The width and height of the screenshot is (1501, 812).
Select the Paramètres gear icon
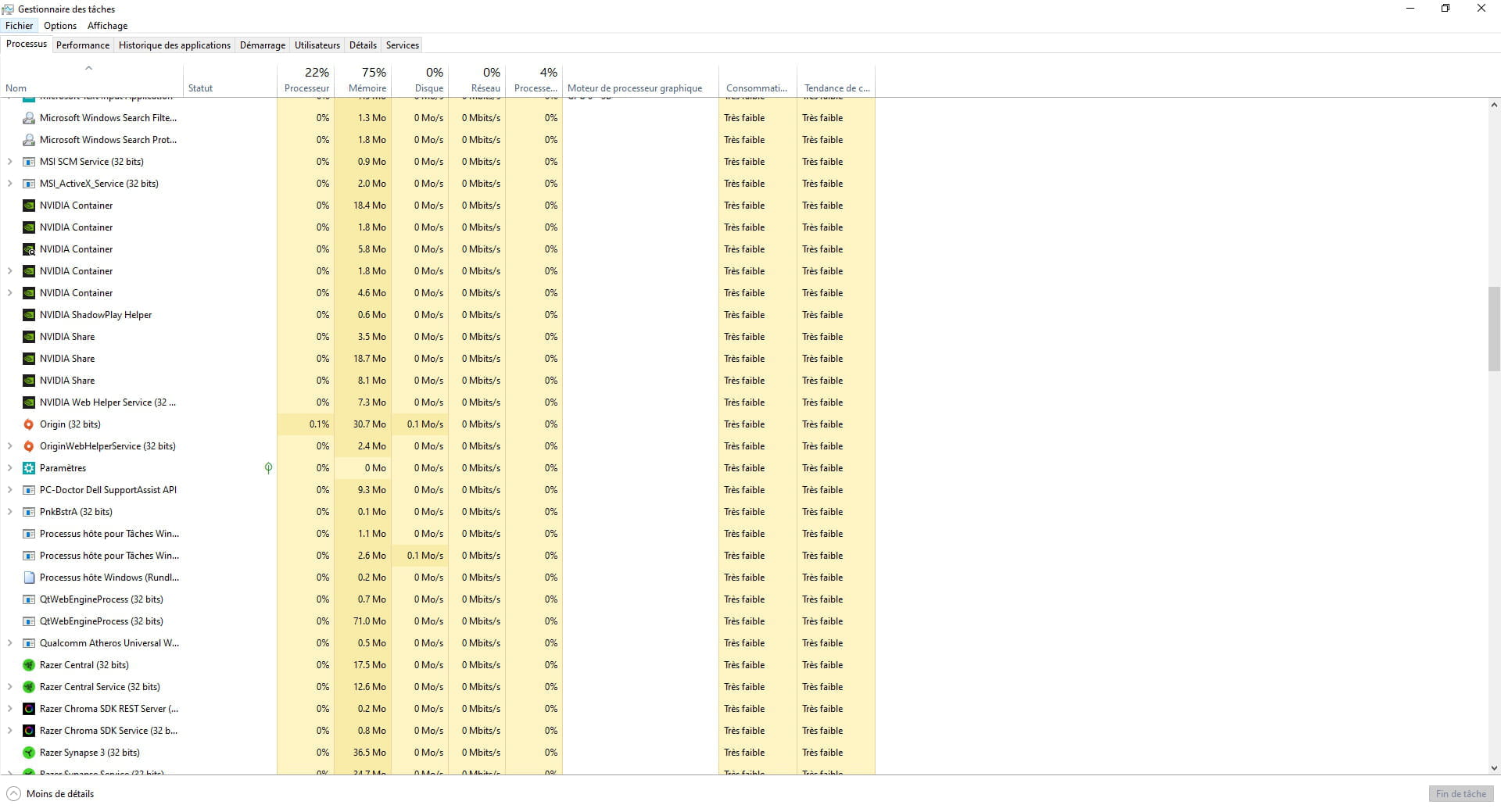[x=29, y=468]
